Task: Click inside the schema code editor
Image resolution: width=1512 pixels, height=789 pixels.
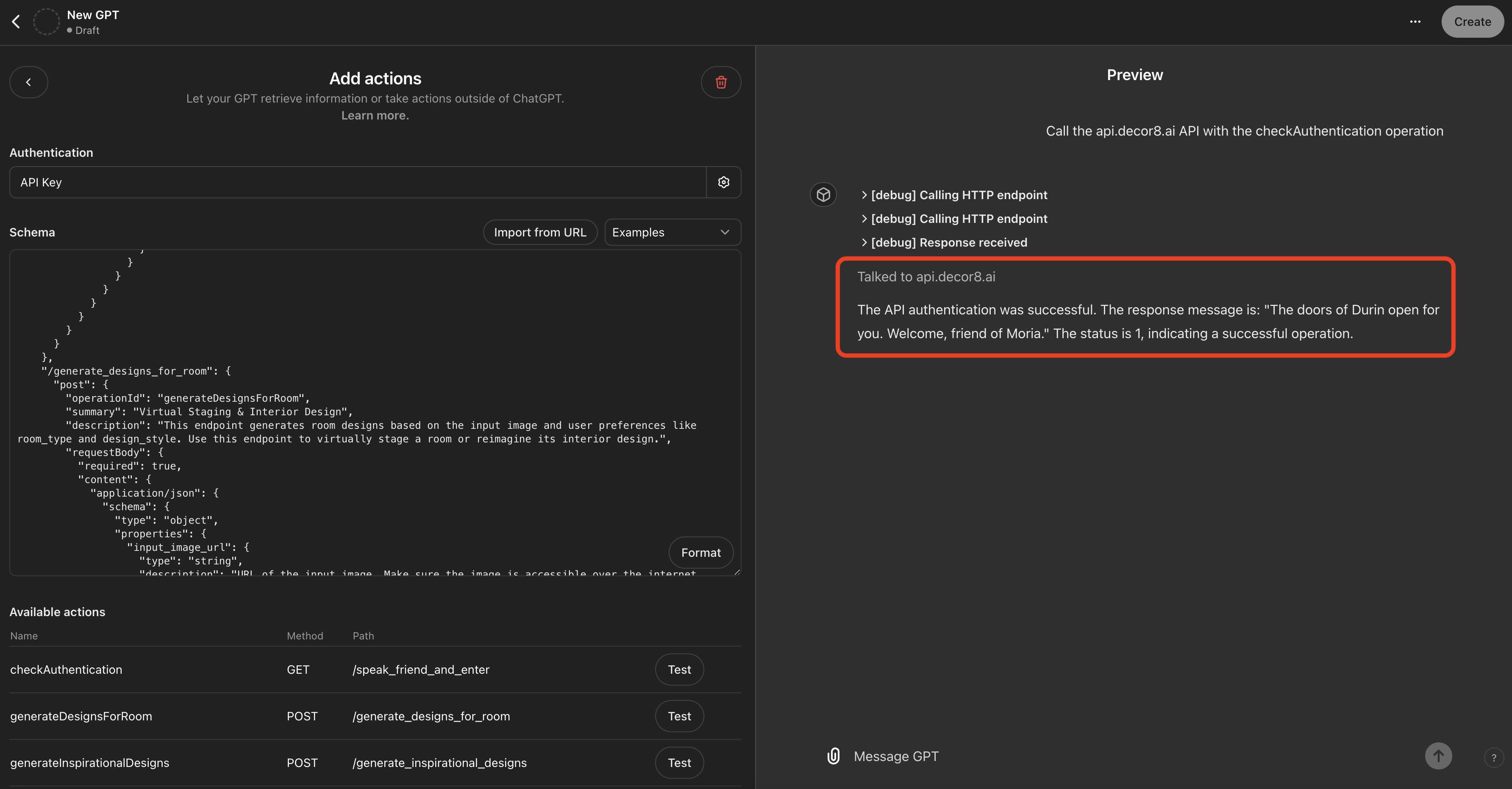Action: [375, 413]
